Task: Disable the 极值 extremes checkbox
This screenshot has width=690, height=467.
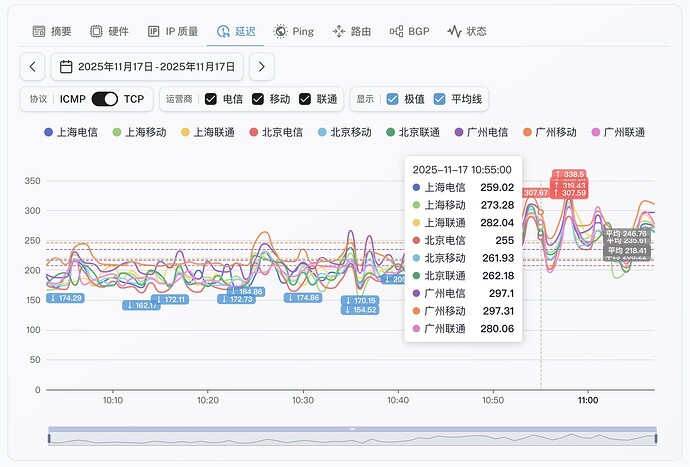Action: (x=392, y=99)
